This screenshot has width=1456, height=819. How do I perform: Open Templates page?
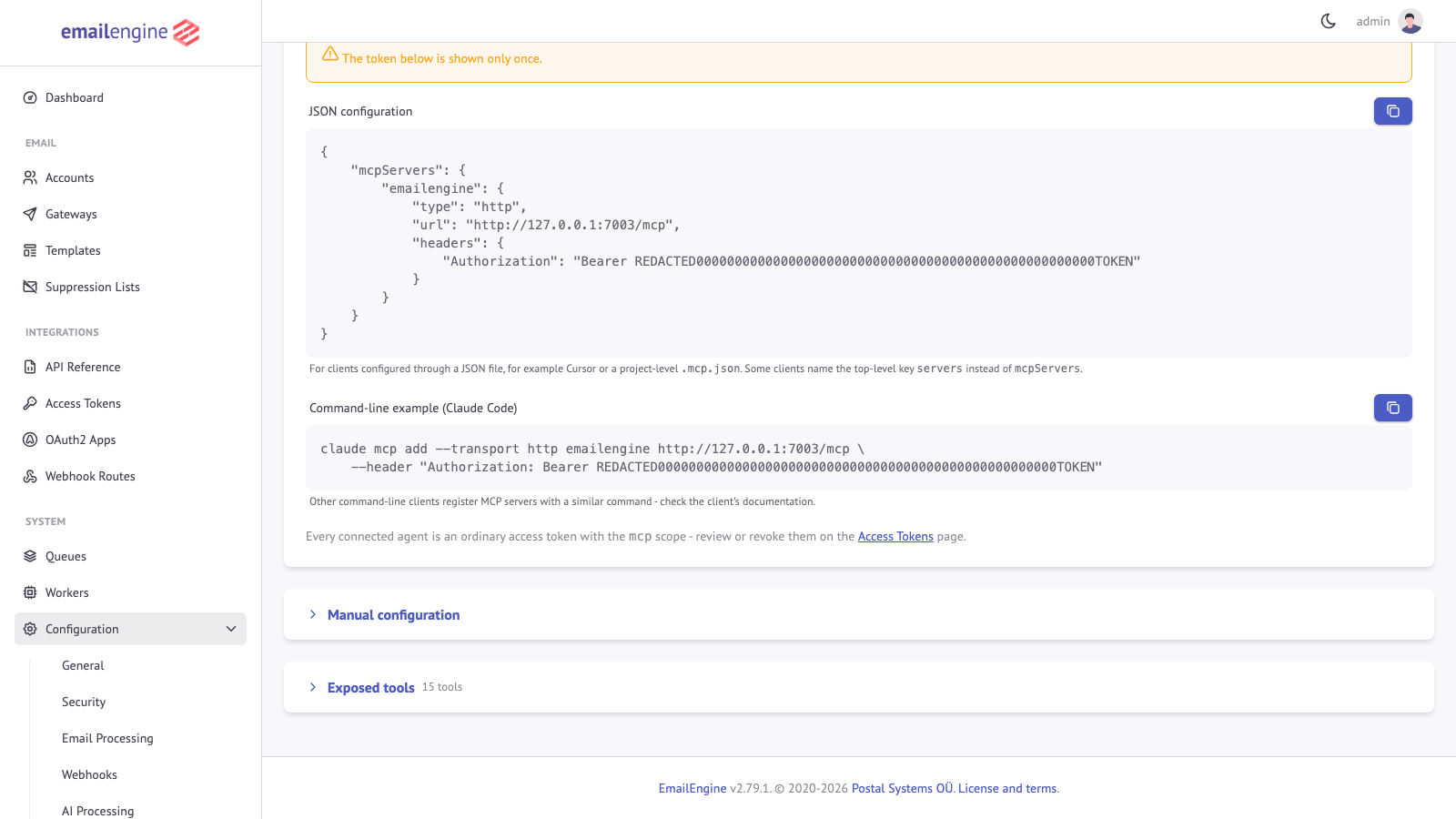coord(130,250)
